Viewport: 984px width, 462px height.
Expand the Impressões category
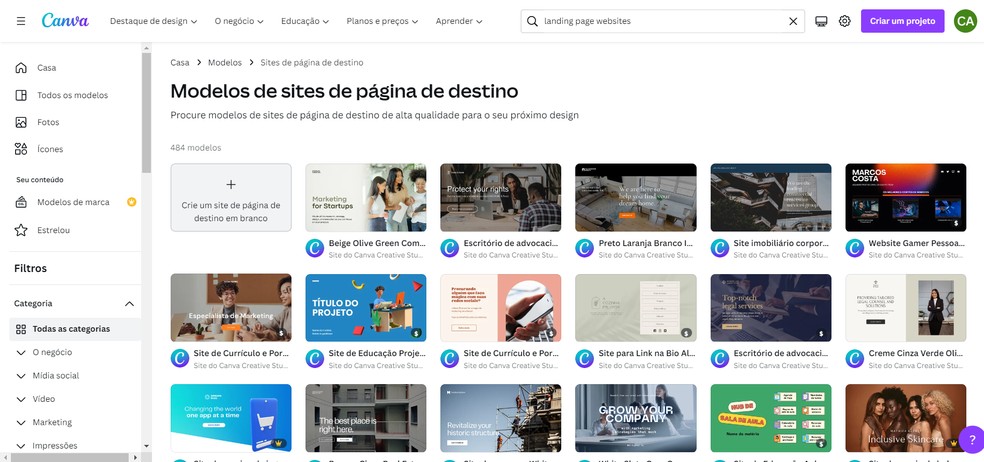[x=21, y=446]
